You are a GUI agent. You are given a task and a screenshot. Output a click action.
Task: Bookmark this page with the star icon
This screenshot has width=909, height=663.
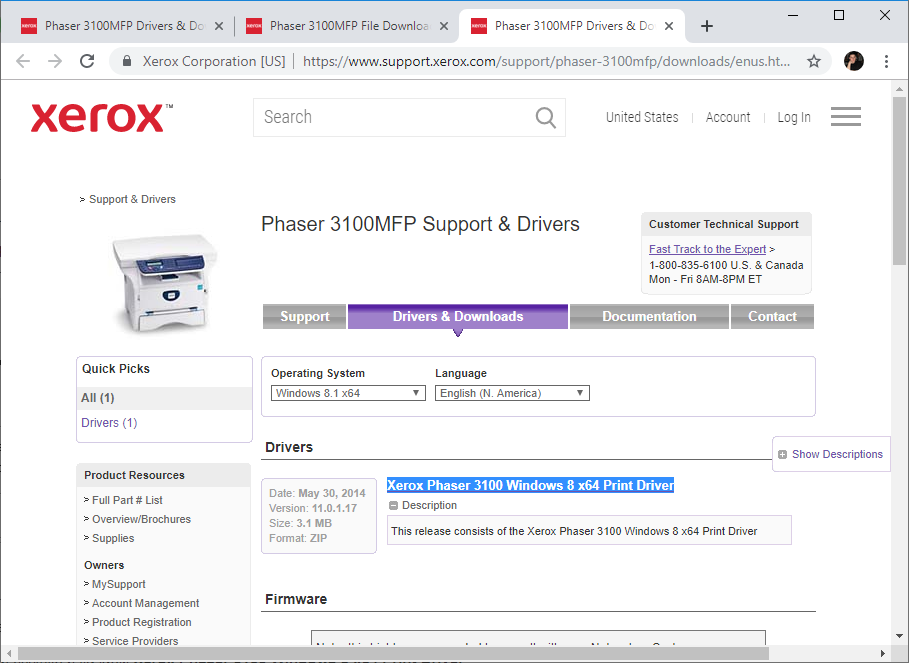tap(813, 61)
